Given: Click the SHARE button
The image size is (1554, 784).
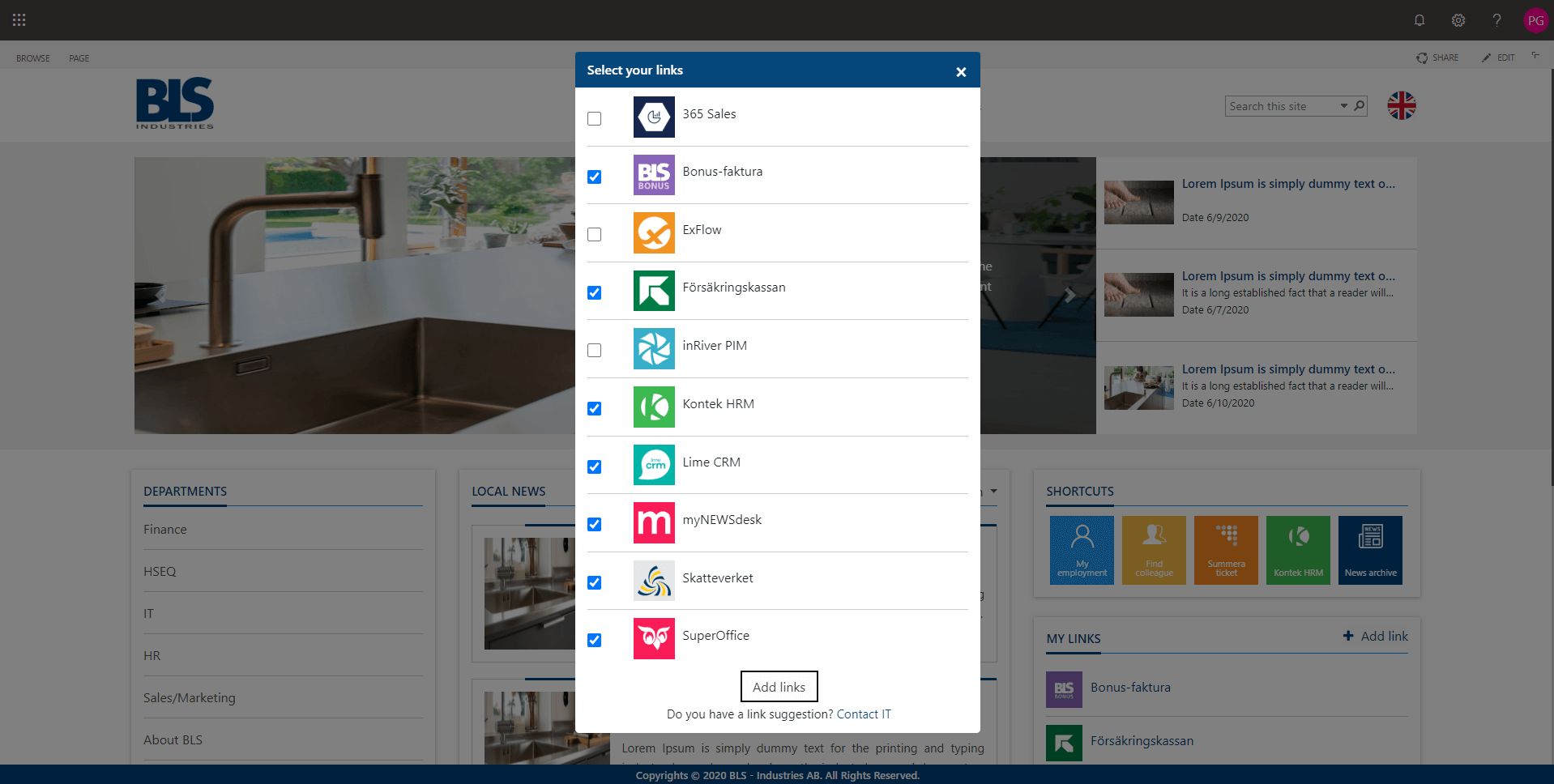Looking at the screenshot, I should point(1437,58).
